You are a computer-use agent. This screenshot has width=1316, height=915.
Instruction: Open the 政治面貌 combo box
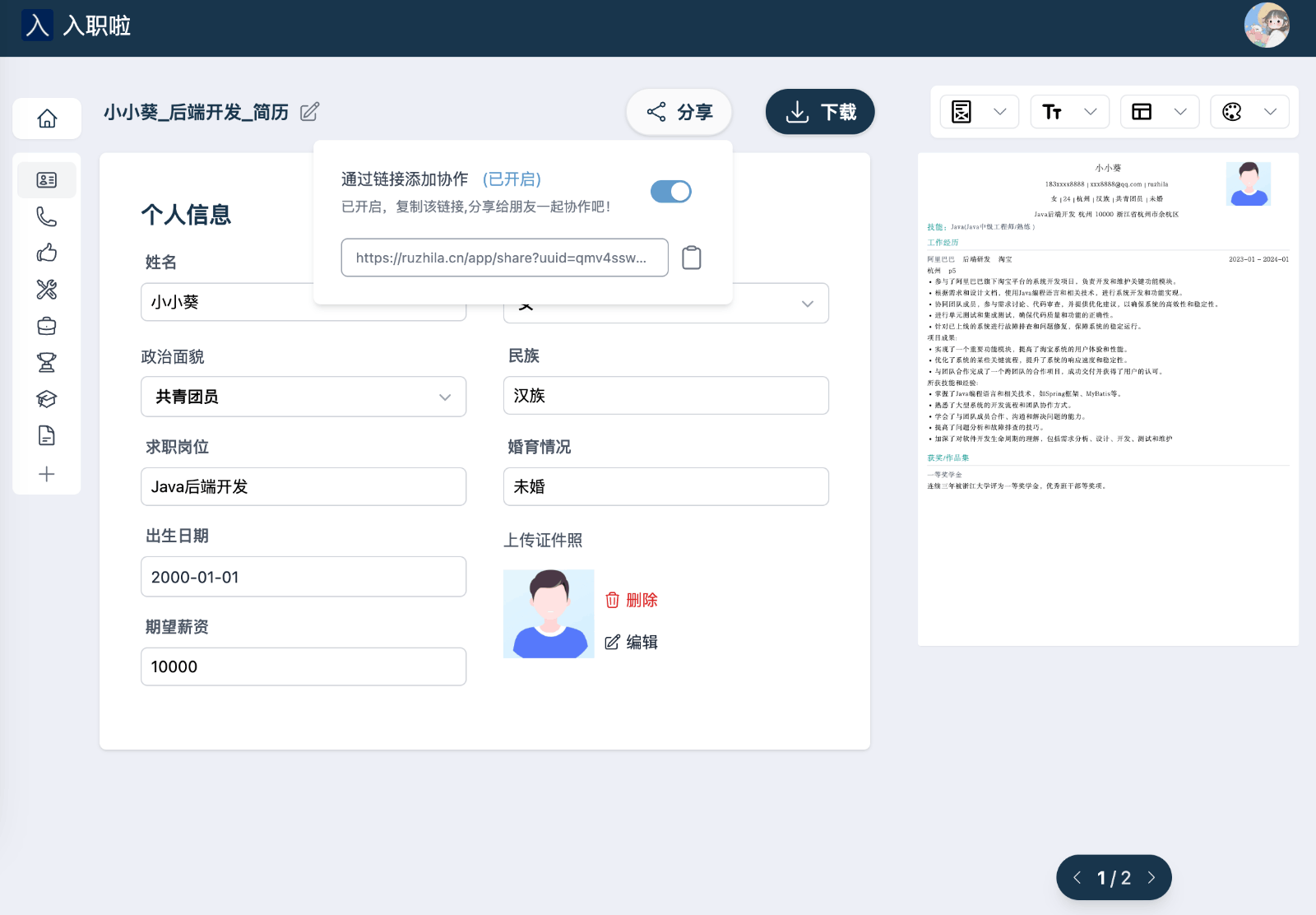point(304,397)
